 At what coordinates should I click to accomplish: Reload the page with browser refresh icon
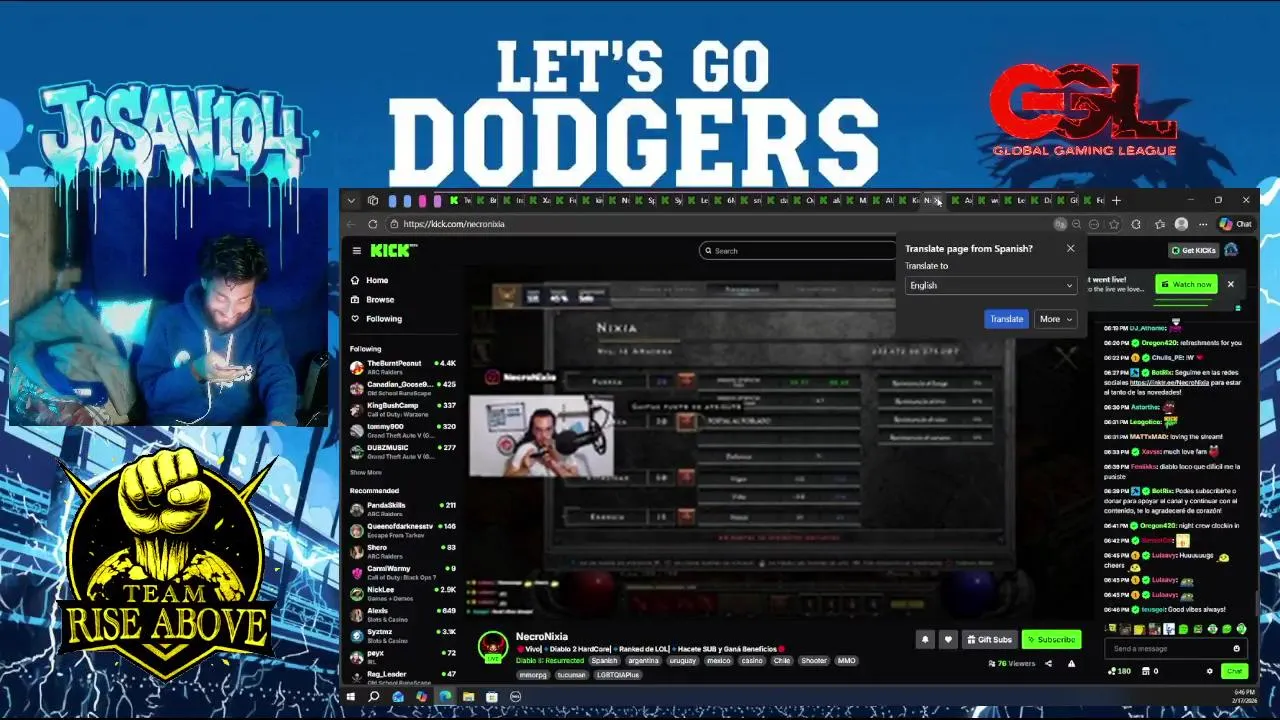tap(373, 224)
